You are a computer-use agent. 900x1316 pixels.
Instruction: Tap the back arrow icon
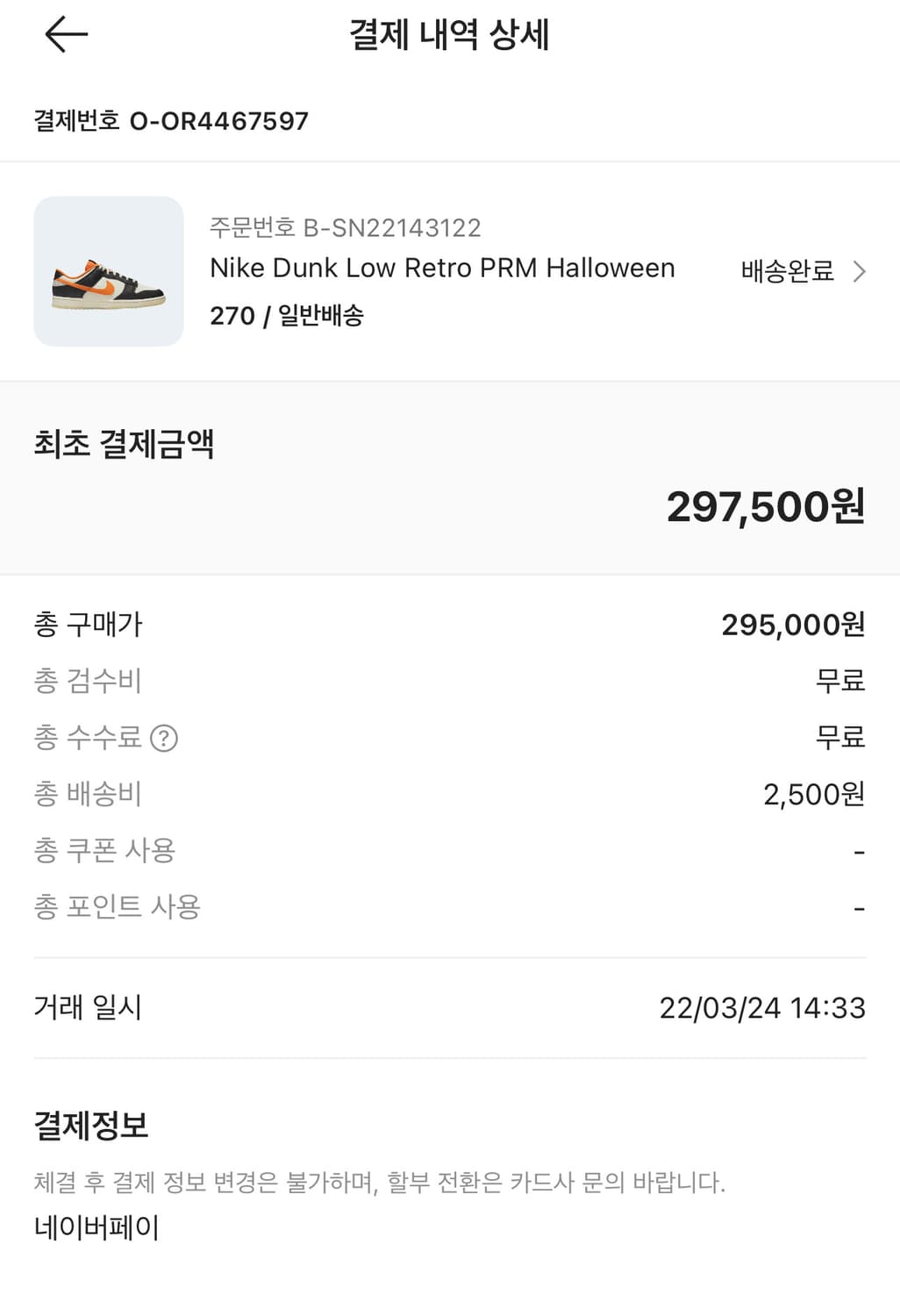pos(66,35)
